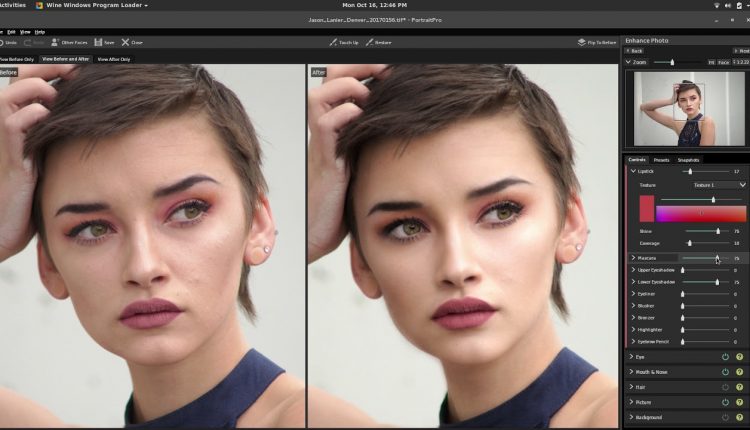Open help for Mouth & Nose section

point(739,372)
